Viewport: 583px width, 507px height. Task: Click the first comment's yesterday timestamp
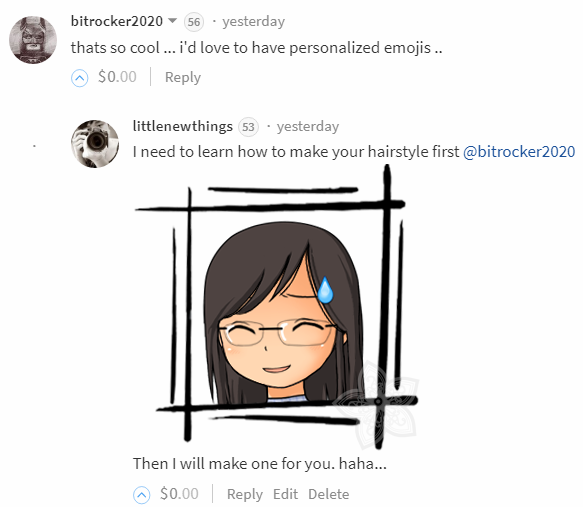click(254, 22)
